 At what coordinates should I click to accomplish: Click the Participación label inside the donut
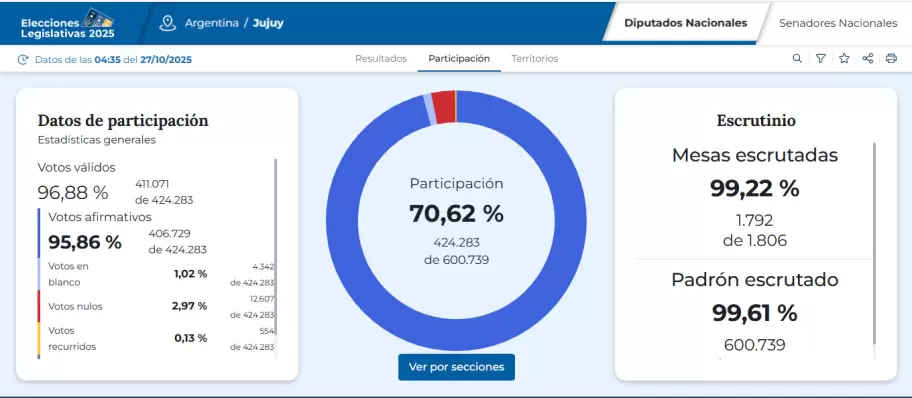coord(457,183)
